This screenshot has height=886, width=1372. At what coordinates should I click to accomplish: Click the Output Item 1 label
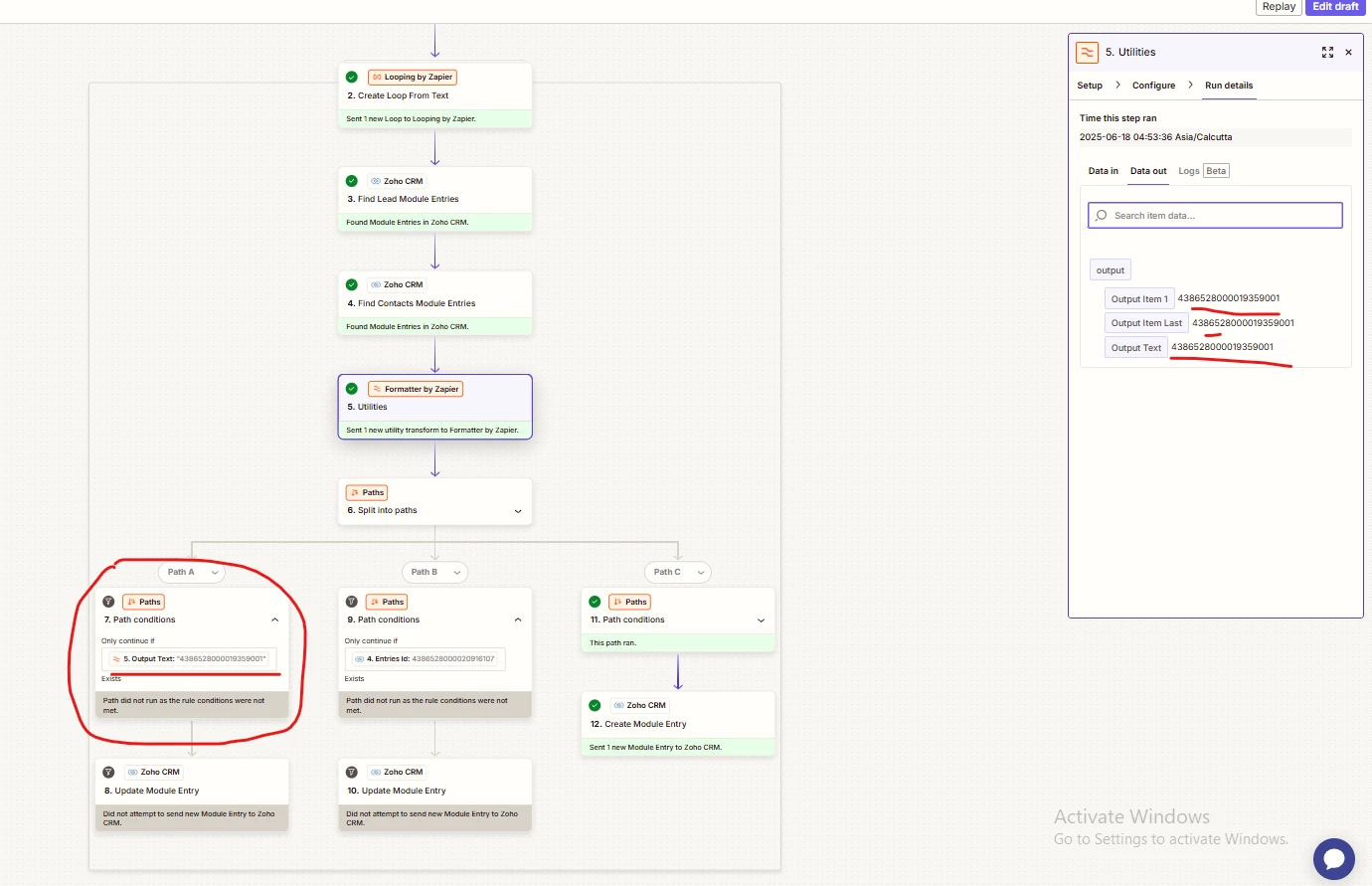[x=1139, y=298]
